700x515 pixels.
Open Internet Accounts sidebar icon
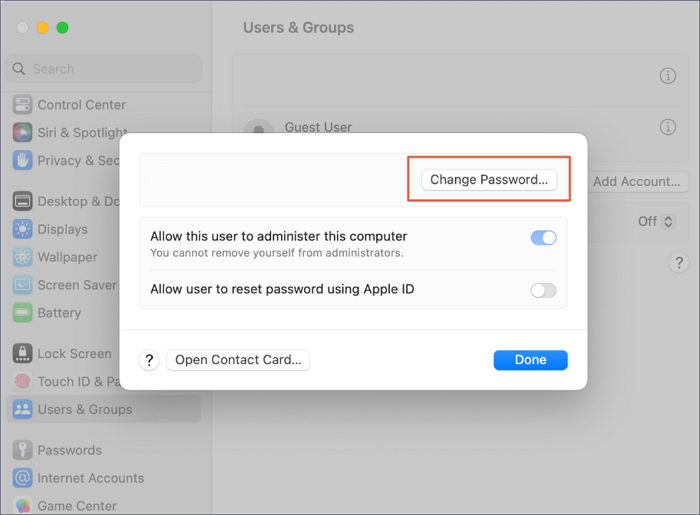pos(22,478)
